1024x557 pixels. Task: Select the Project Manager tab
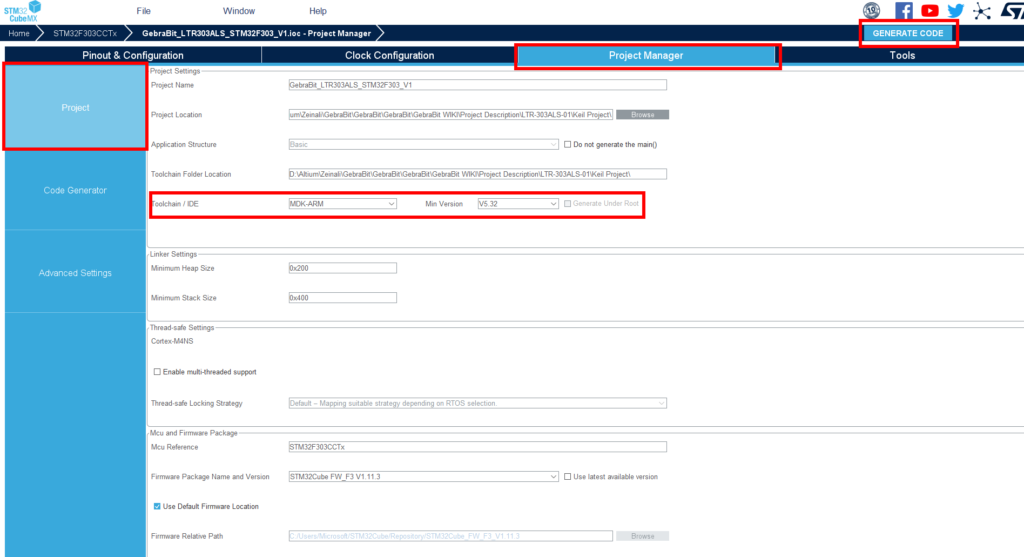coord(646,56)
